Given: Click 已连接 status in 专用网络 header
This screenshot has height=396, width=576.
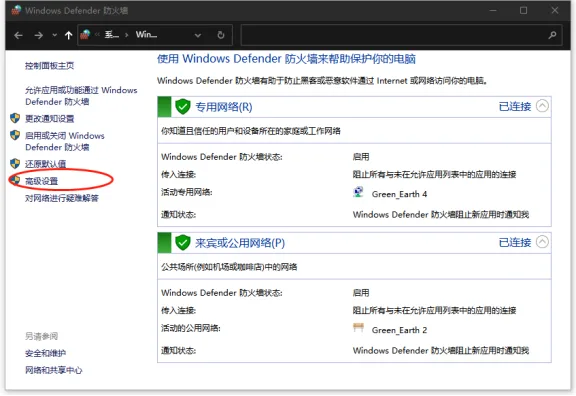Looking at the screenshot, I should click(x=515, y=107).
